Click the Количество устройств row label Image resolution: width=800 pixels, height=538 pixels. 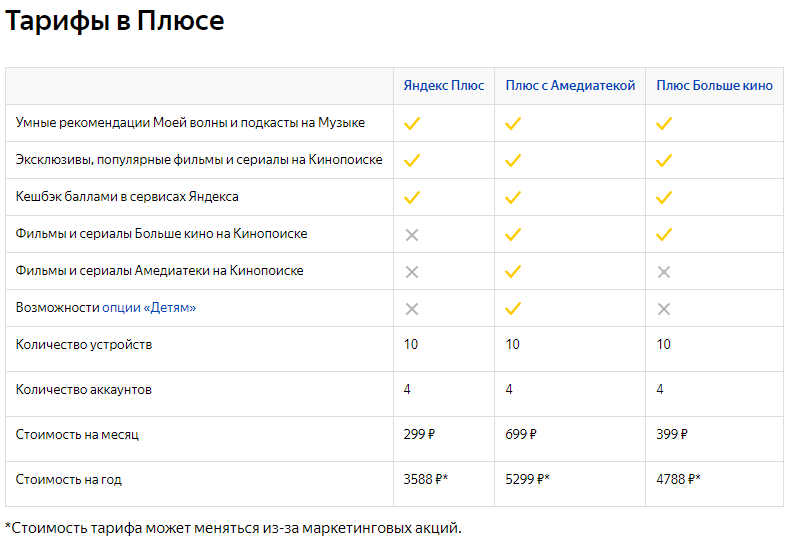click(84, 345)
